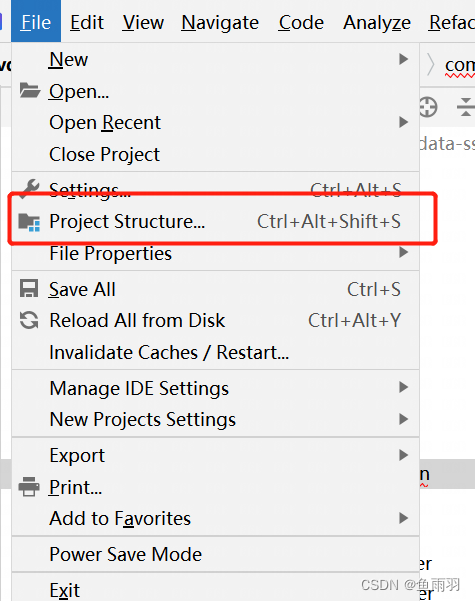Click the locate crosshair icon in toolbar

[427, 107]
